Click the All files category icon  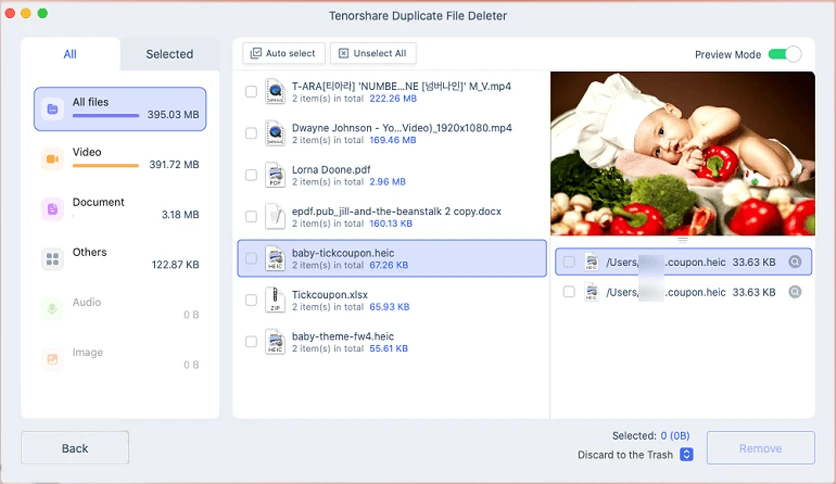[x=52, y=109]
